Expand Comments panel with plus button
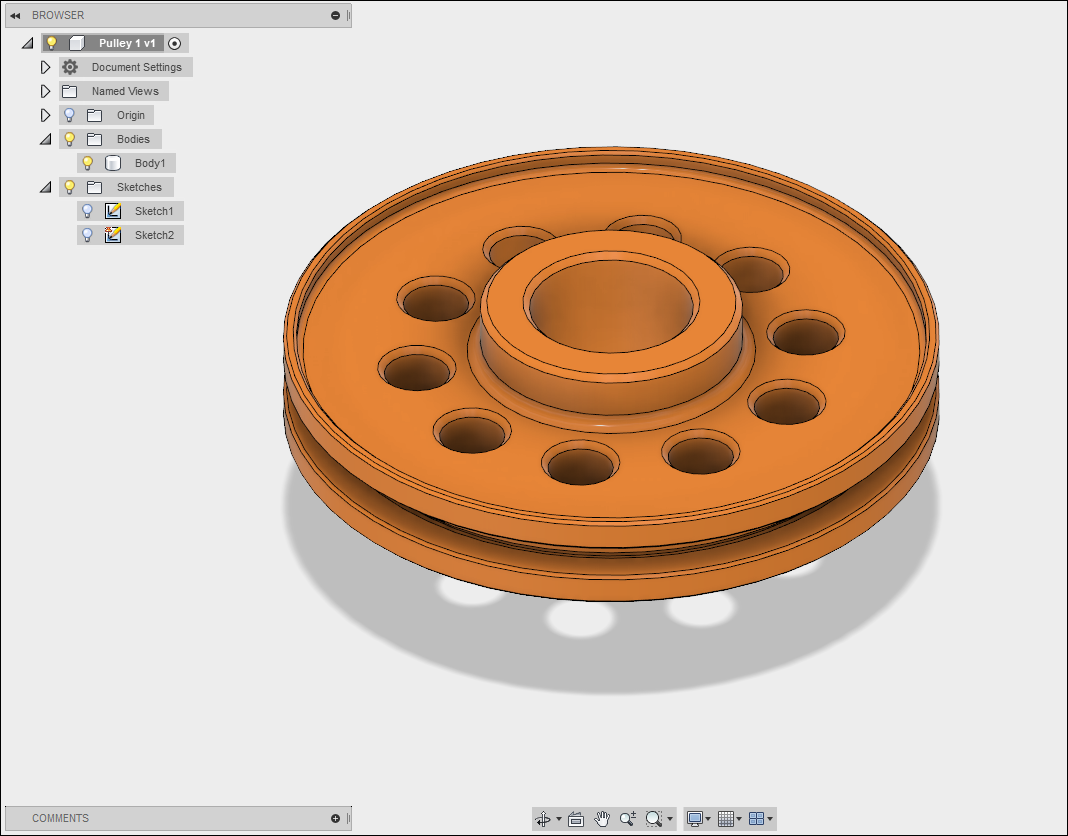The width and height of the screenshot is (1068, 836). coord(335,818)
